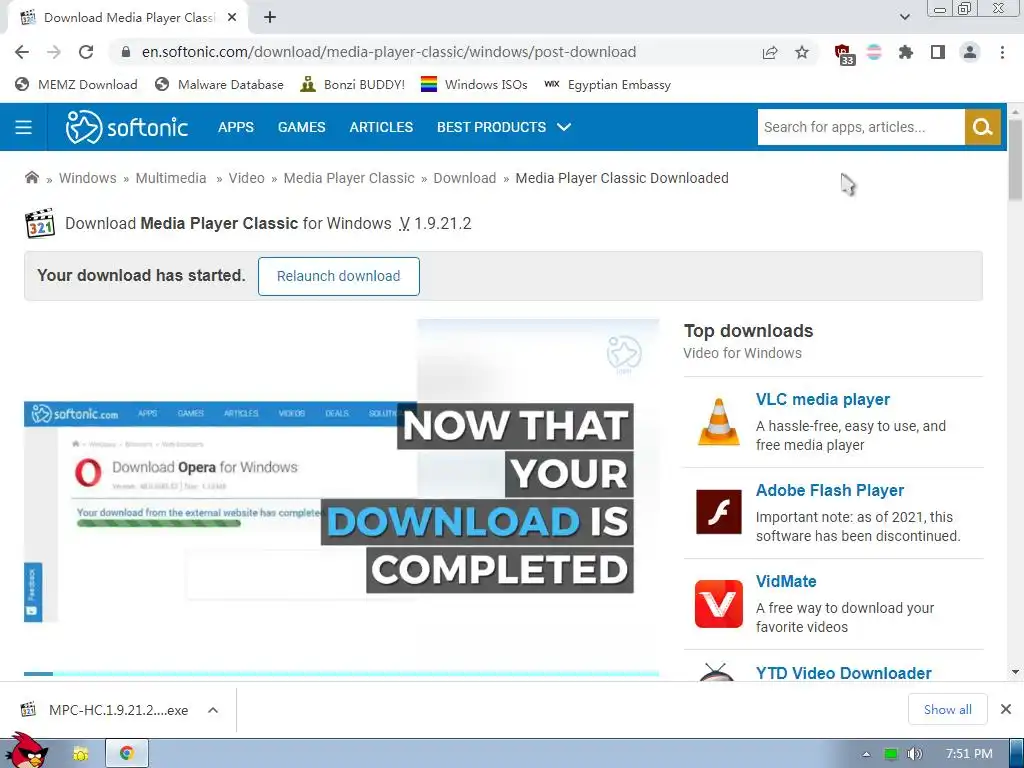The height and width of the screenshot is (768, 1024).
Task: Reload the current page
Action: point(86,52)
